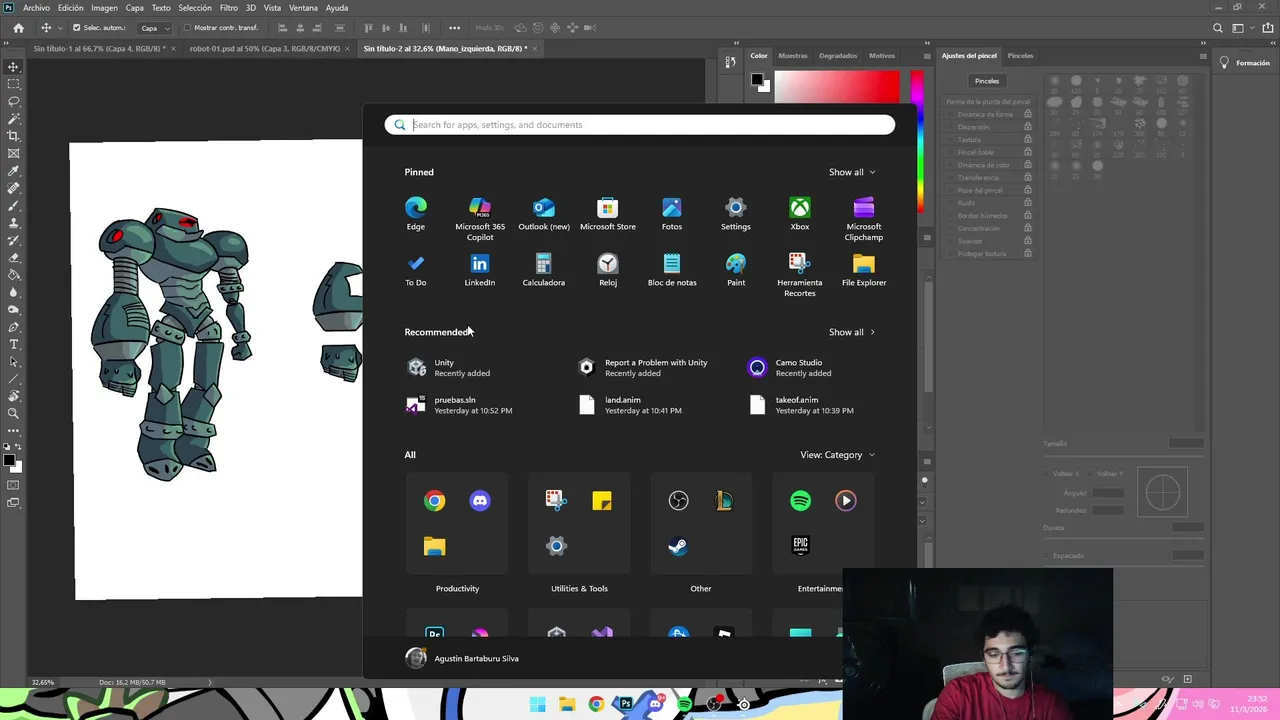This screenshot has width=1280, height=720.
Task: Open the Ventana menu
Action: (303, 8)
